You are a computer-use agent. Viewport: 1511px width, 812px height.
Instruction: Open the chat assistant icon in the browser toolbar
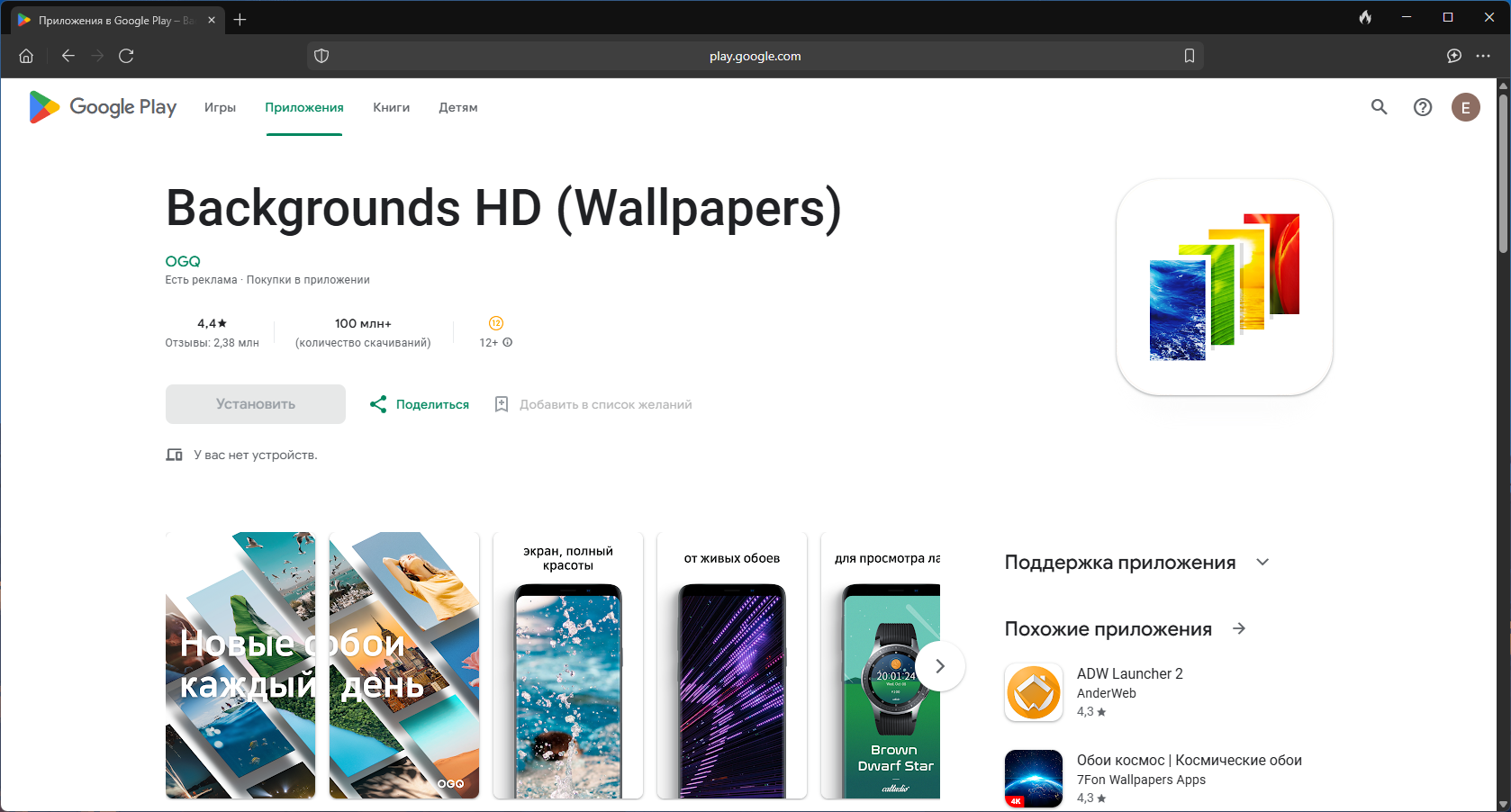(x=1454, y=56)
